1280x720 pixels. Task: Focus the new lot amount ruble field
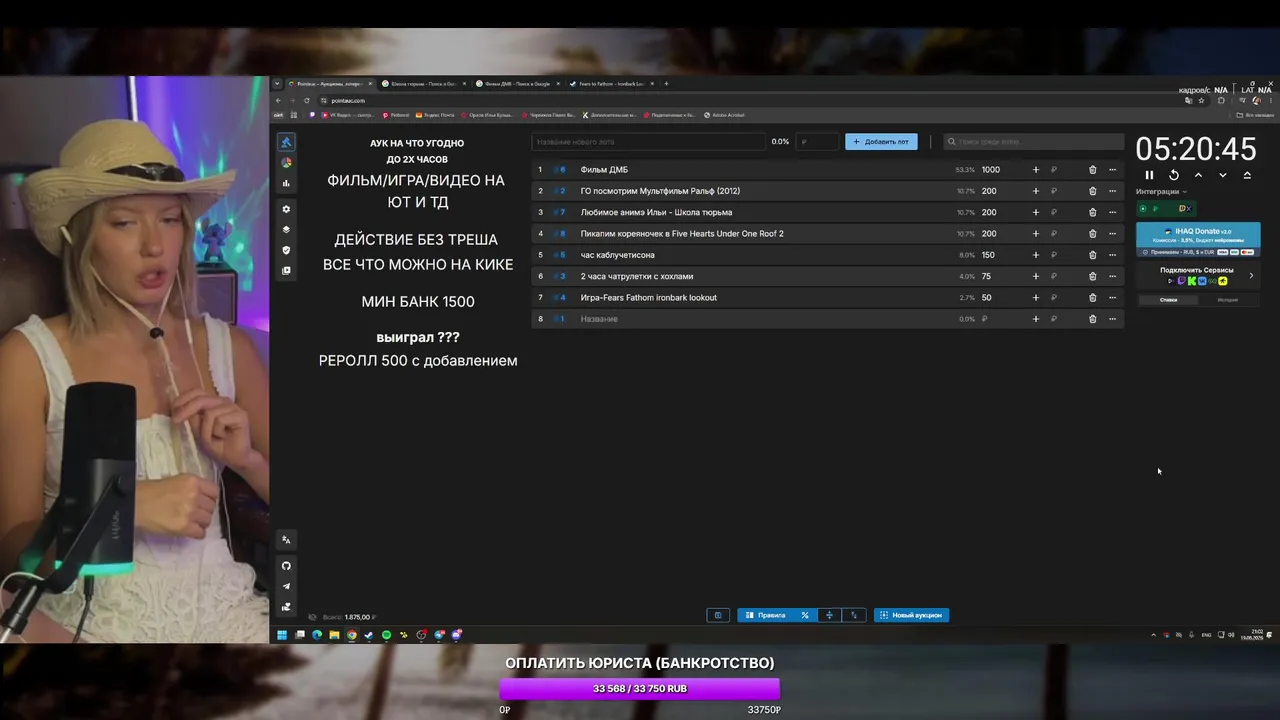817,142
